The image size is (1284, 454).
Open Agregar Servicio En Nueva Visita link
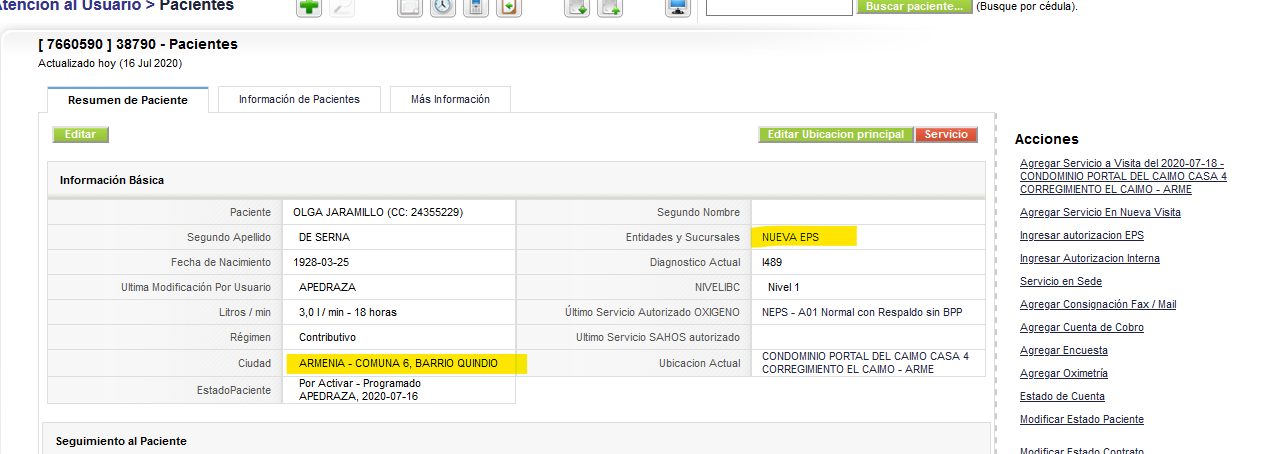pyautogui.click(x=1100, y=212)
